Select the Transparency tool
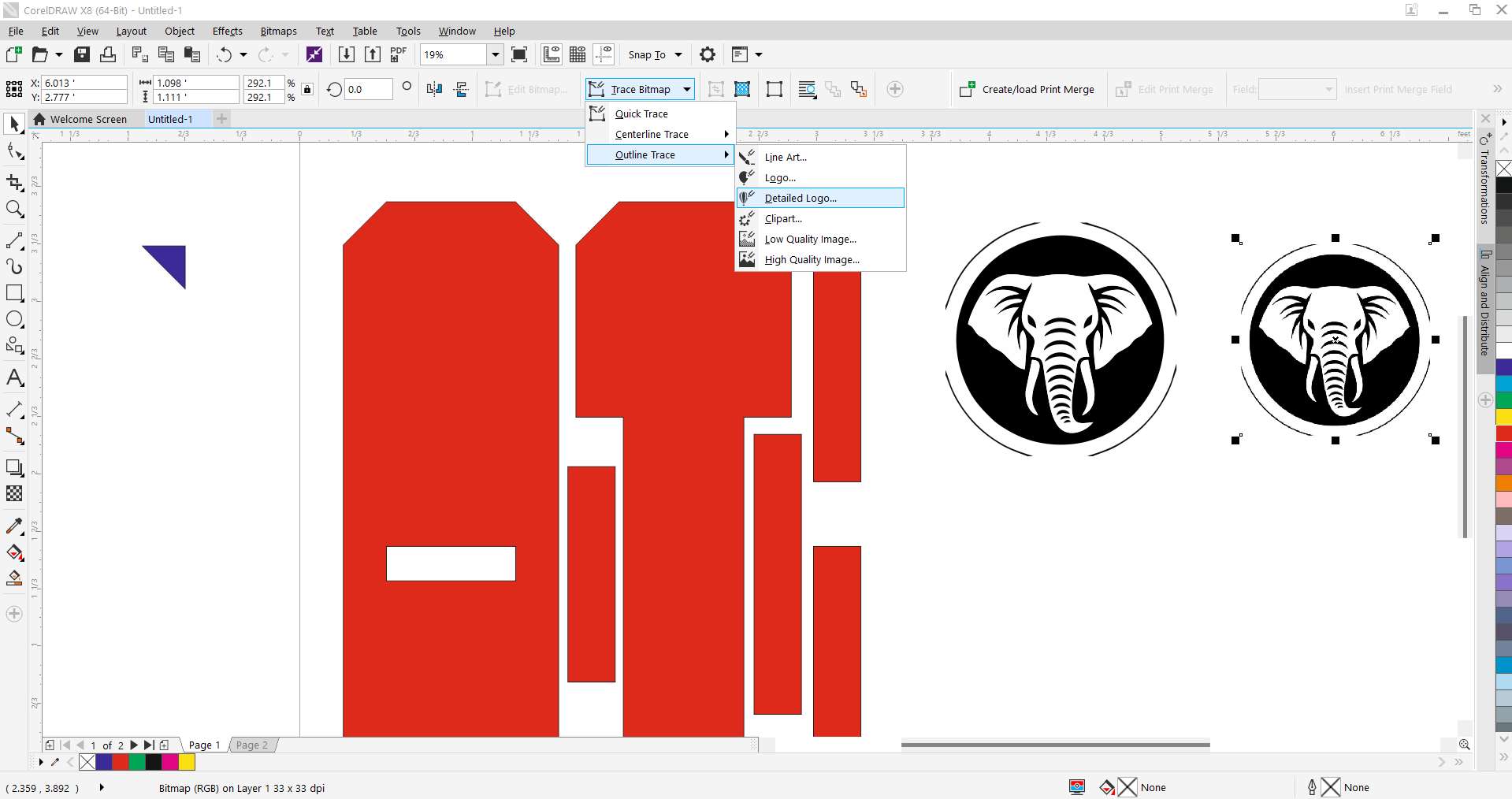 click(x=14, y=494)
